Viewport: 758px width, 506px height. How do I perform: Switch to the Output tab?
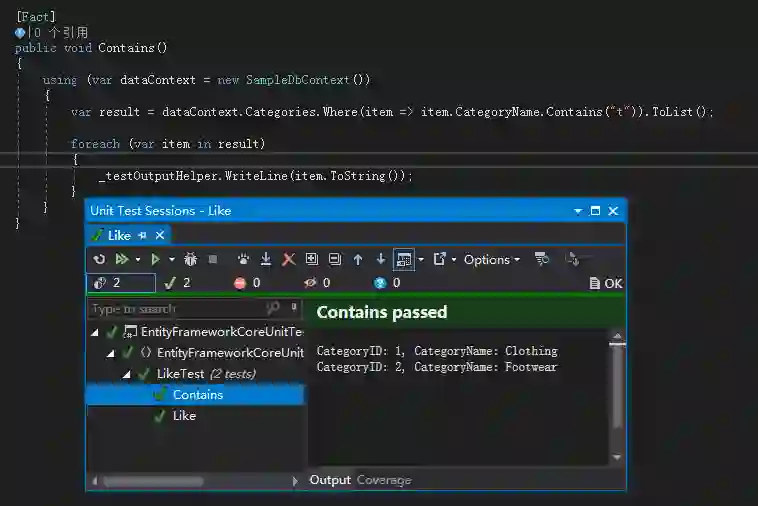click(330, 480)
